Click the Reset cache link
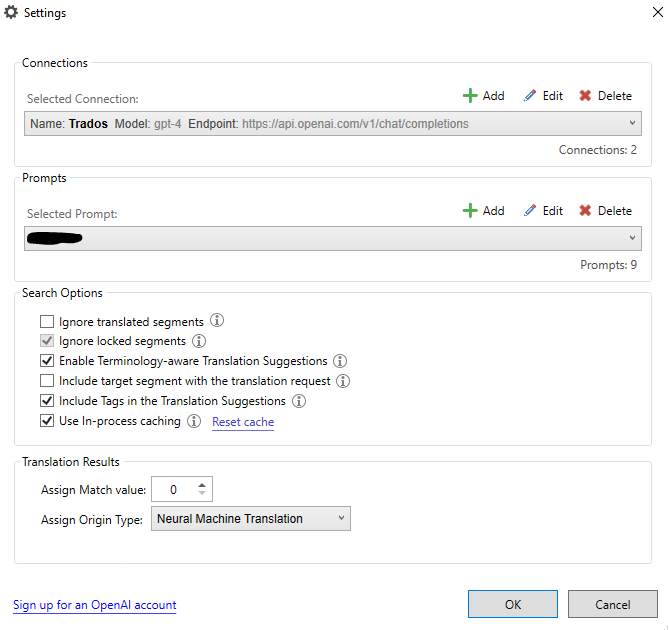669x630 pixels. pos(243,422)
